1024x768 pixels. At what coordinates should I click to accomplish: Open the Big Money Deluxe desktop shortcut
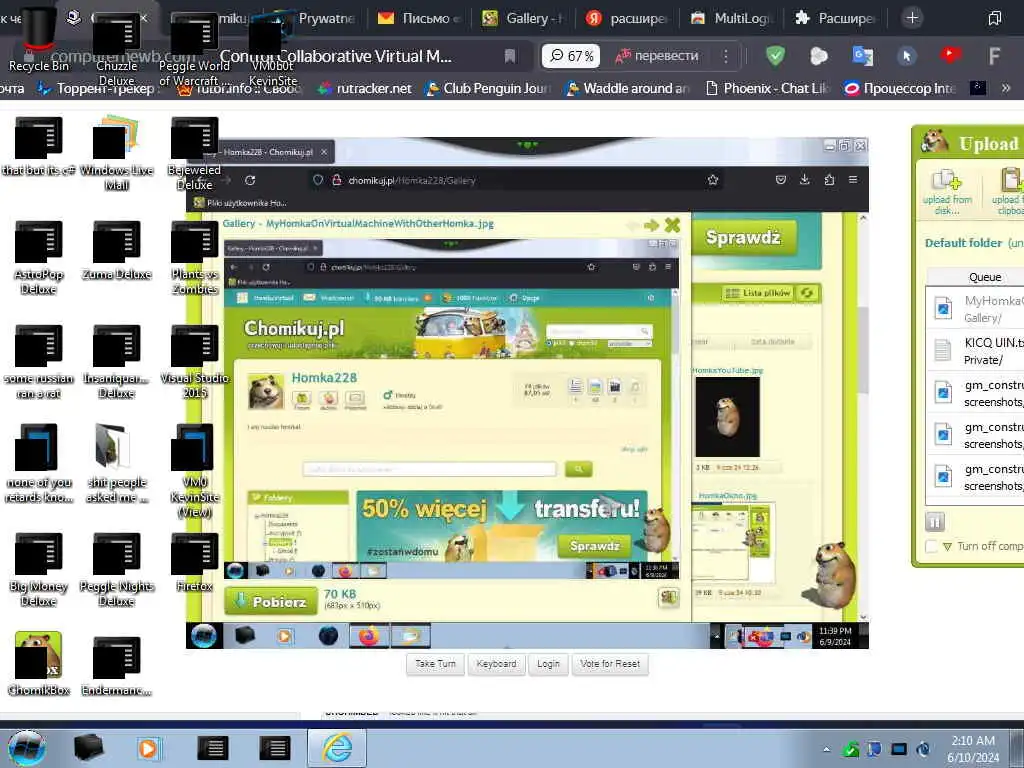(x=39, y=569)
